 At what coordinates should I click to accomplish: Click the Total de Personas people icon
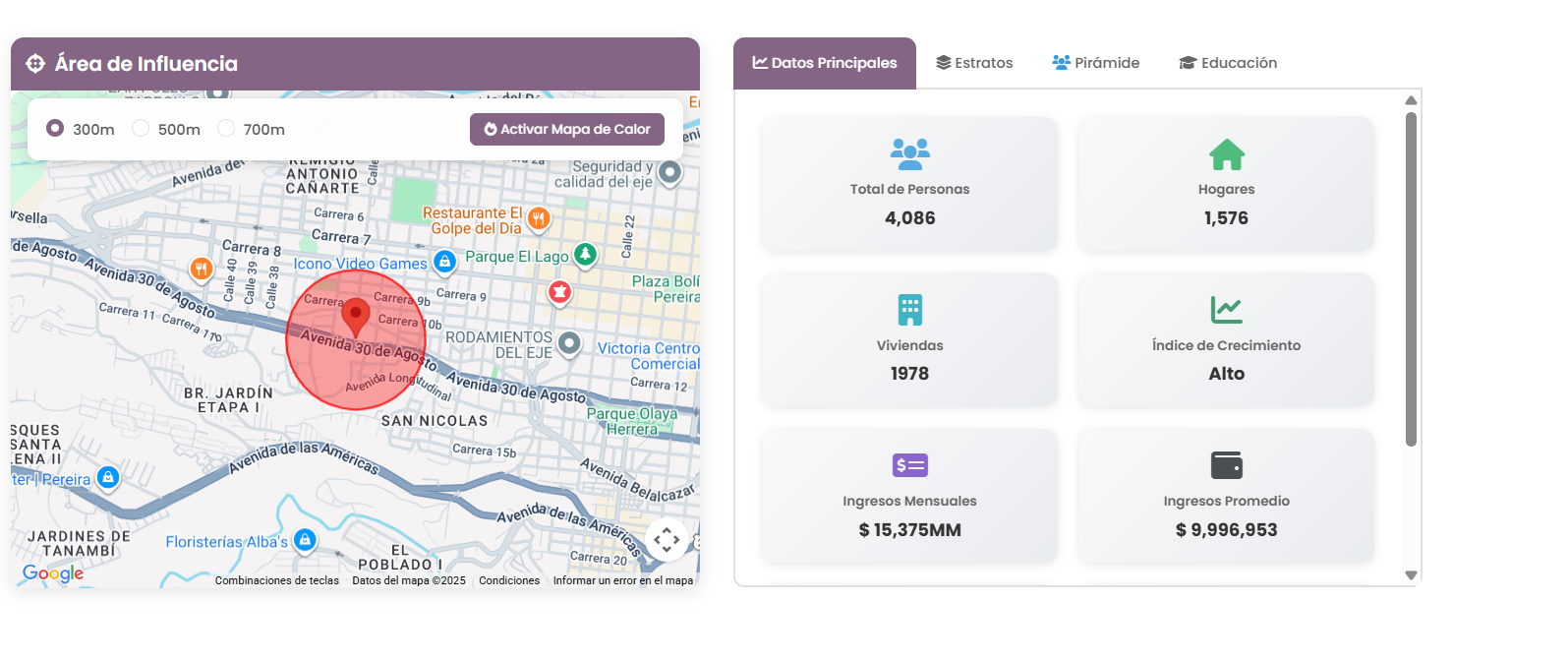[x=909, y=153]
